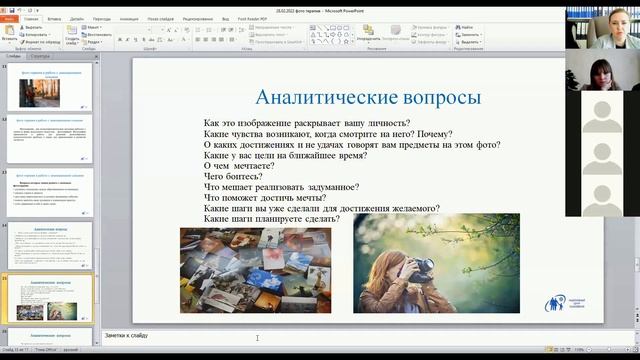Click the Replace (Заменить) icon

click(x=458, y=35)
